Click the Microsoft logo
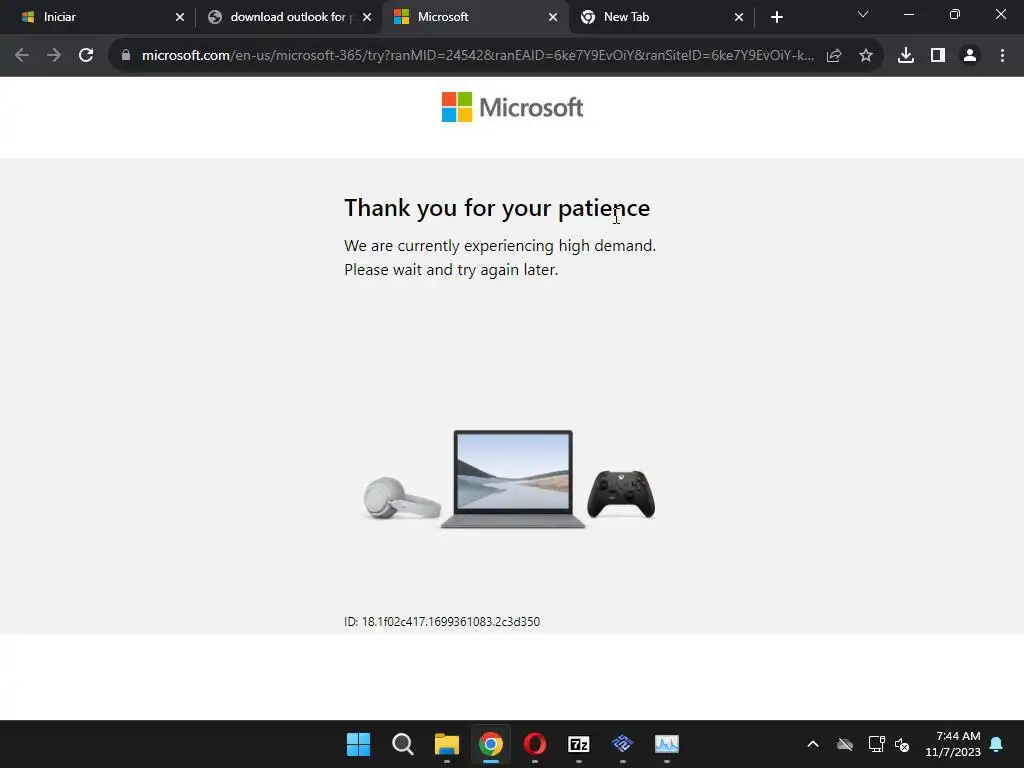This screenshot has height=768, width=1024. point(513,107)
